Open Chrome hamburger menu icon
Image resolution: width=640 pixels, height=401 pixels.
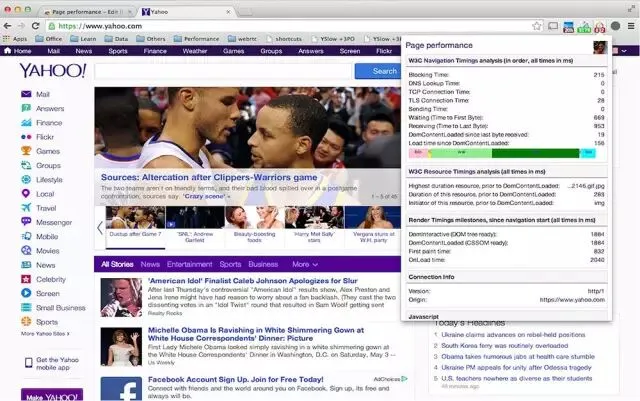[x=631, y=26]
